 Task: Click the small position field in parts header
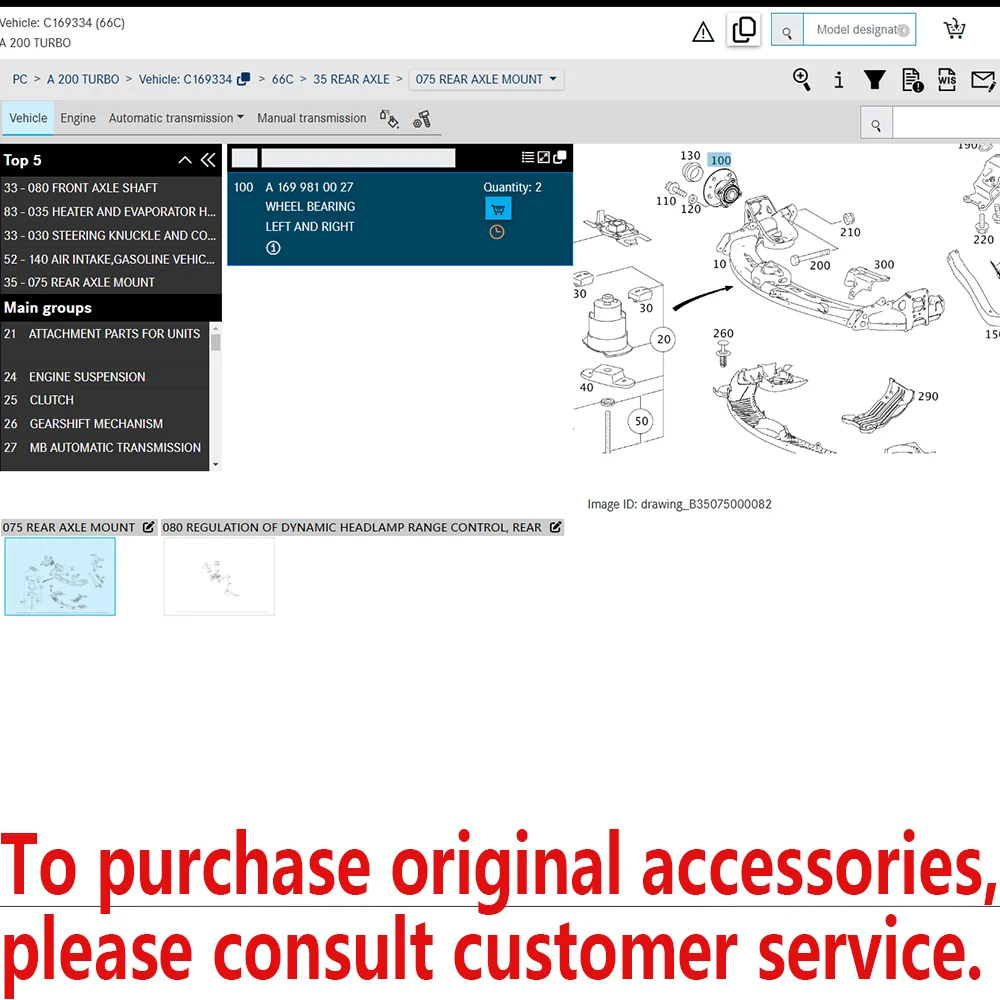[x=244, y=158]
